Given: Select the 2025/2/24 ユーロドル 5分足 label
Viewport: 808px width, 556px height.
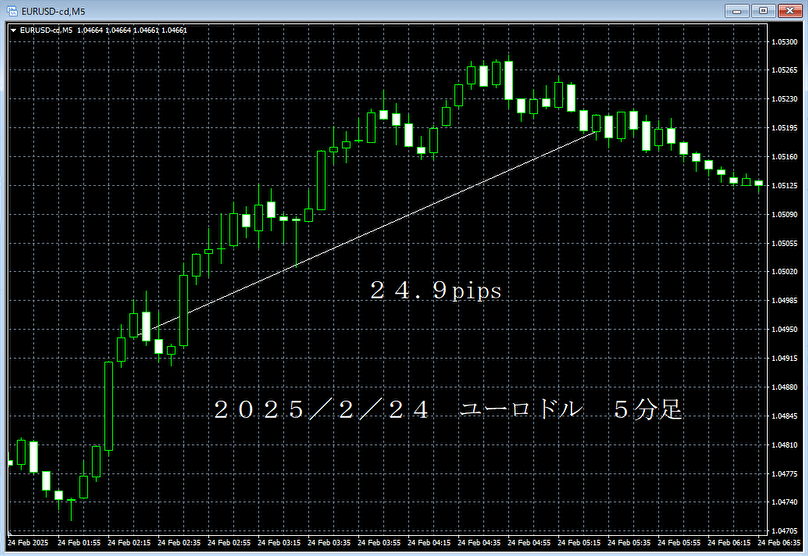Looking at the screenshot, I should point(448,410).
